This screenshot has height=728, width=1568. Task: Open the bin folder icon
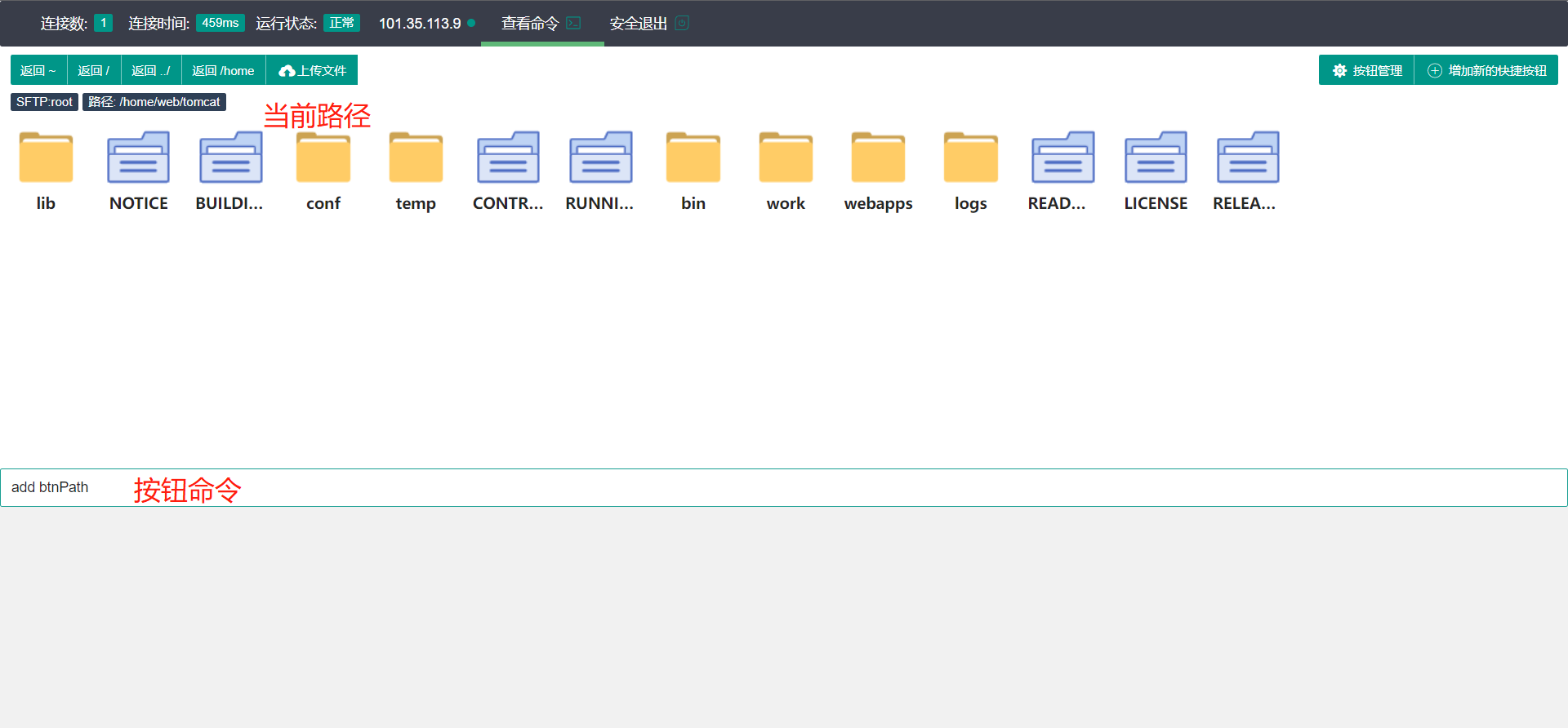693,157
